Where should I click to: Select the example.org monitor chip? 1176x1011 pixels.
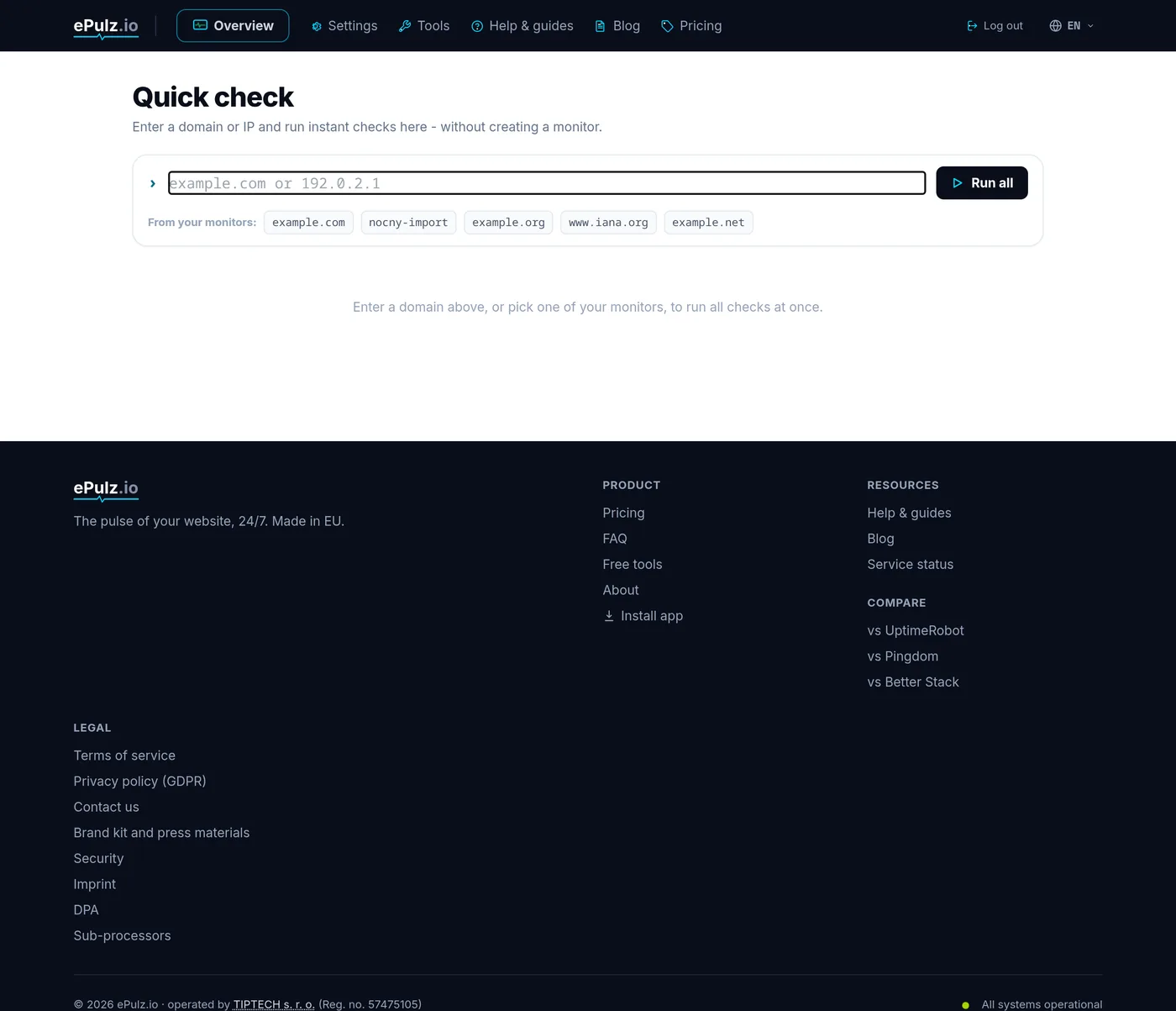point(508,223)
